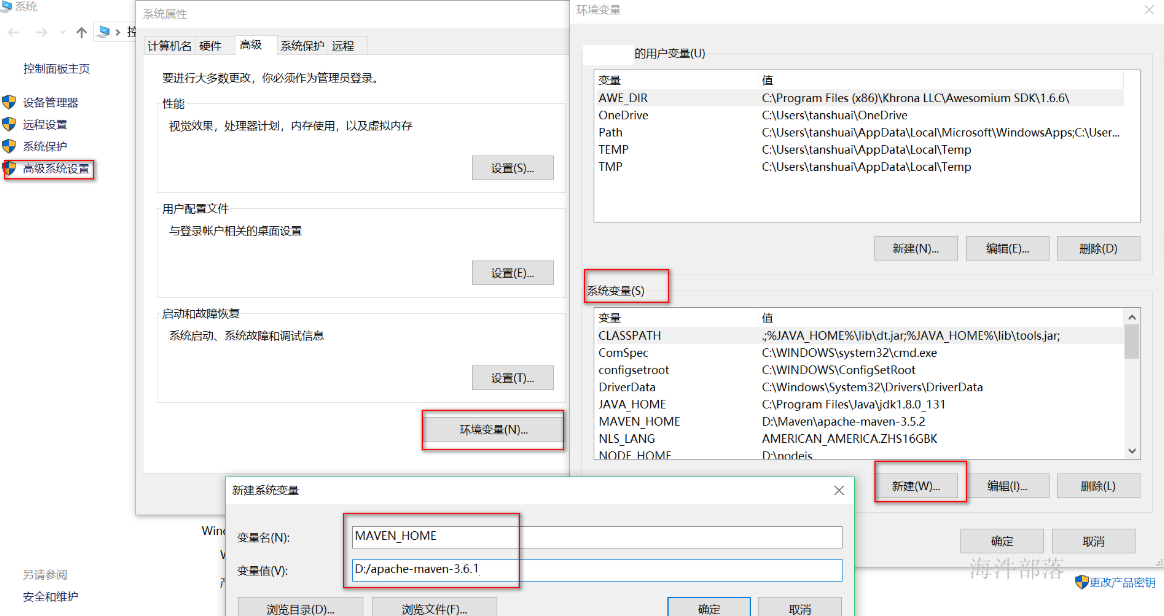
Task: Open 远程设置 link
Action: (x=45, y=124)
